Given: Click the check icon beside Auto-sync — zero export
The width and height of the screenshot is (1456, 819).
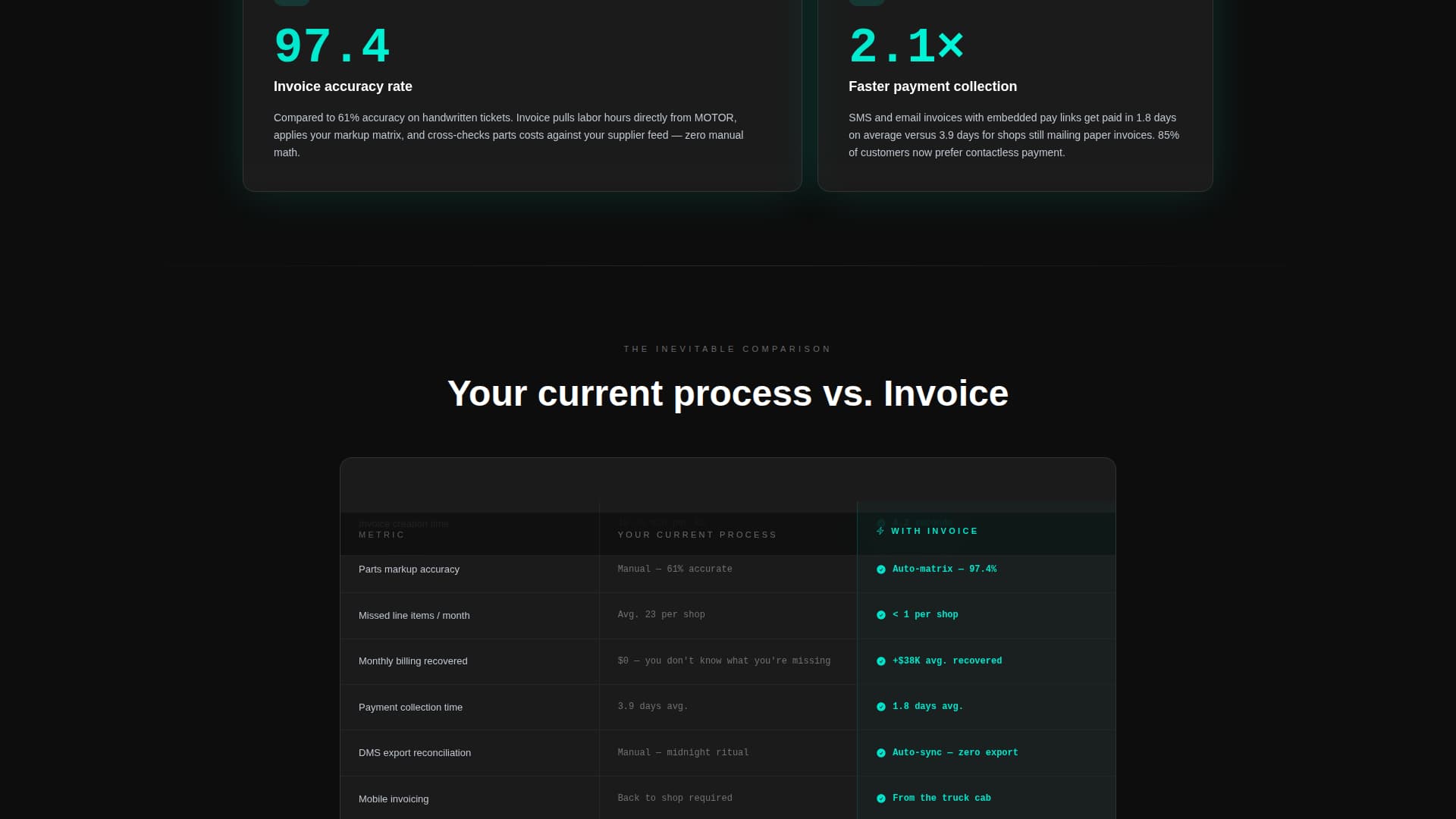Looking at the screenshot, I should tap(881, 753).
